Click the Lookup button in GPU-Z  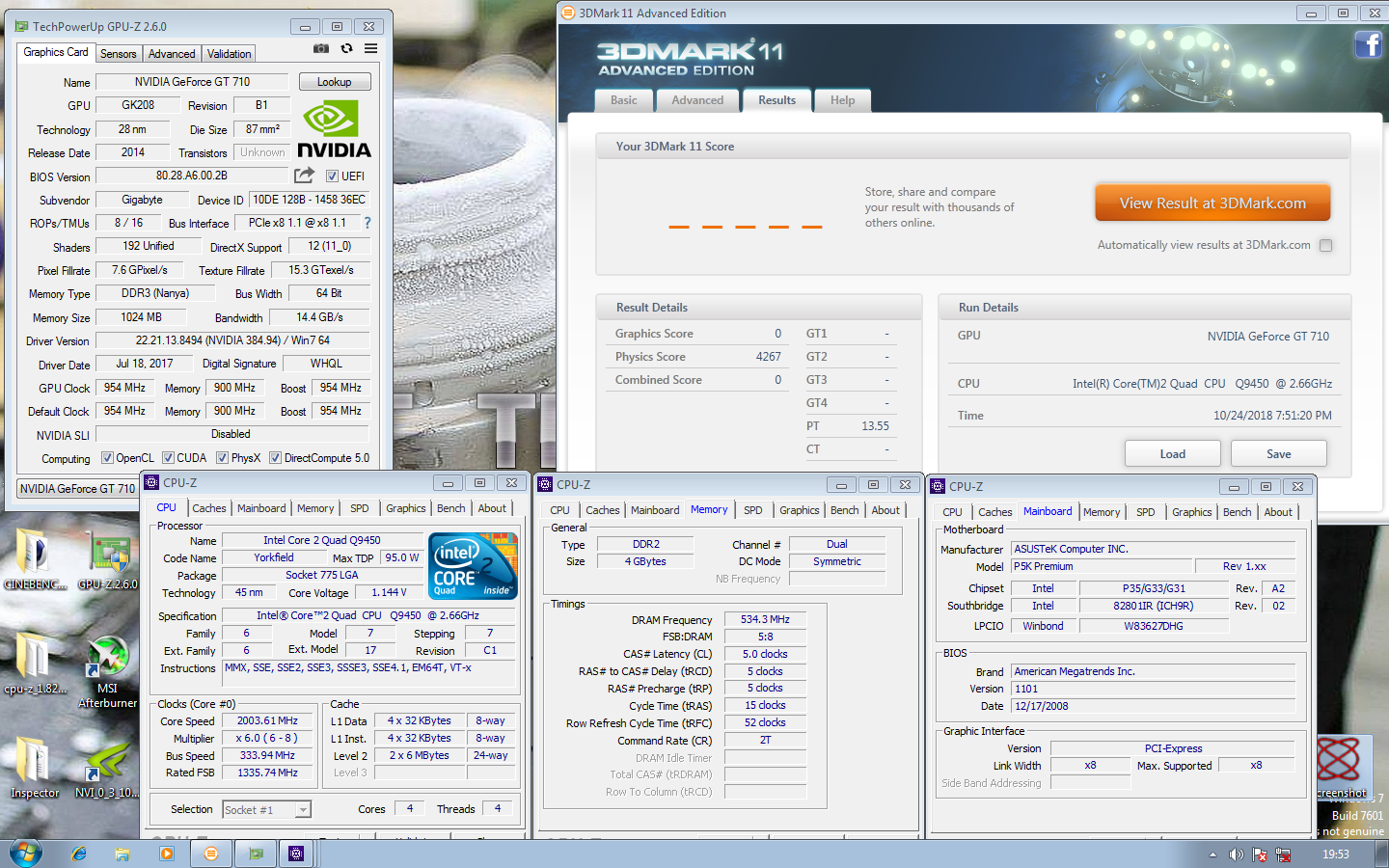pyautogui.click(x=335, y=82)
